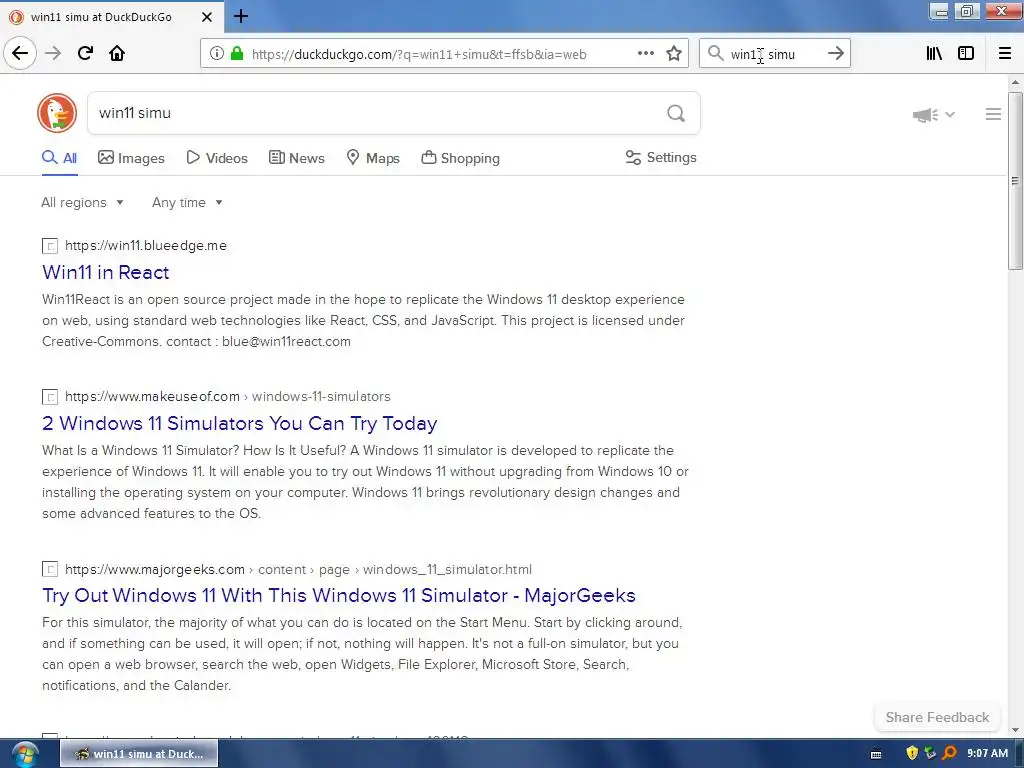Click the orange magnifier tray icon
This screenshot has height=768, width=1024.
950,753
